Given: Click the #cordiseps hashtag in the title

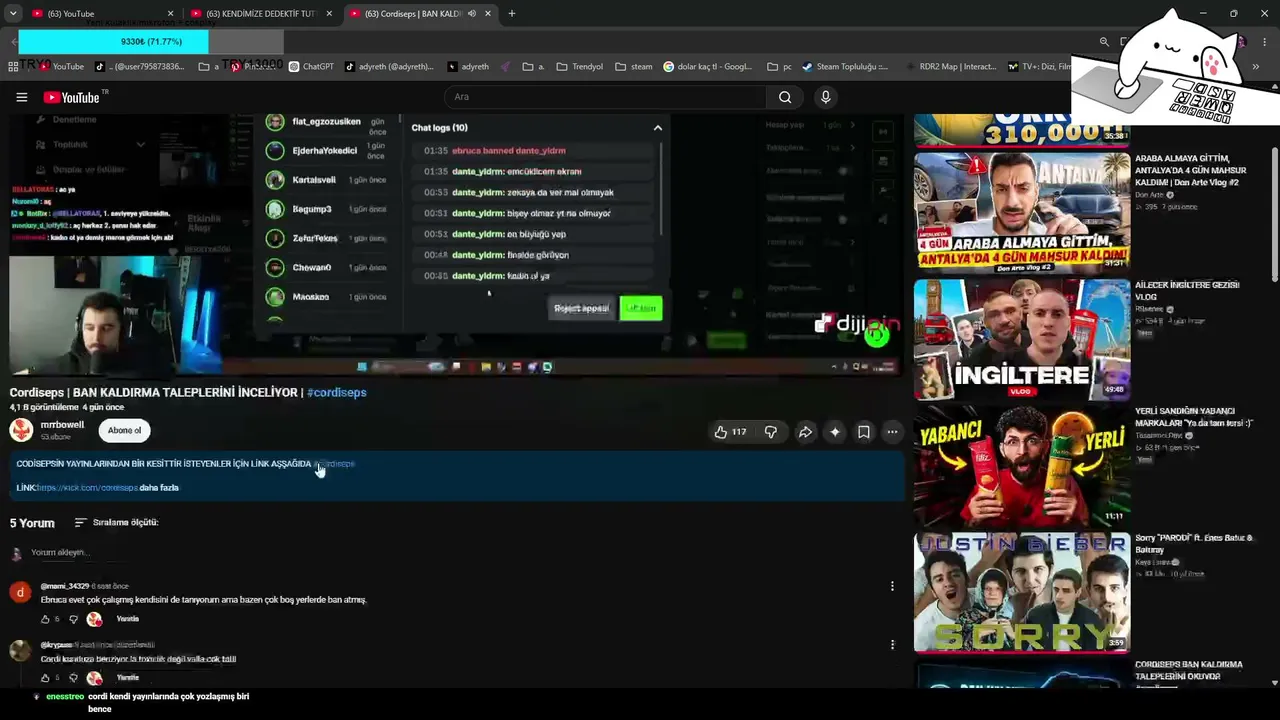Looking at the screenshot, I should (x=337, y=392).
